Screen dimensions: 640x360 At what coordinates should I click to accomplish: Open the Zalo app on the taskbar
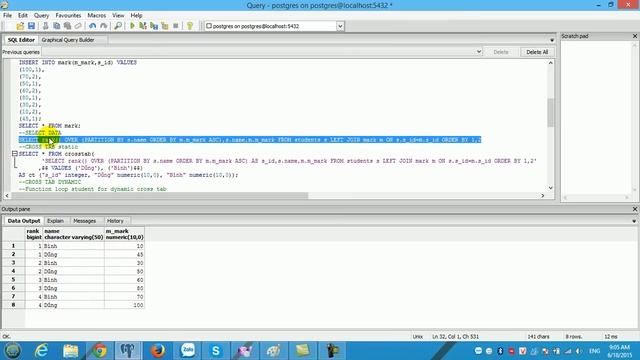(x=187, y=351)
